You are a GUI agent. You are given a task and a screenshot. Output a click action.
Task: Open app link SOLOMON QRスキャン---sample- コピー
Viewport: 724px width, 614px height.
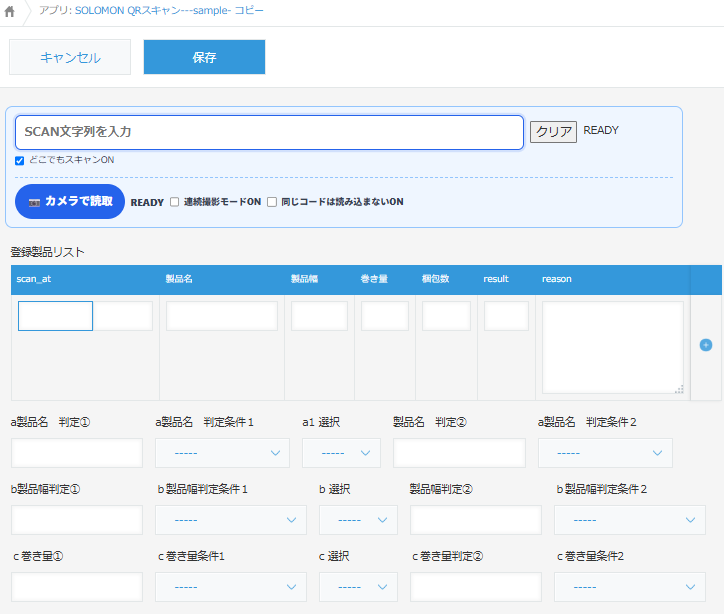coord(169,11)
